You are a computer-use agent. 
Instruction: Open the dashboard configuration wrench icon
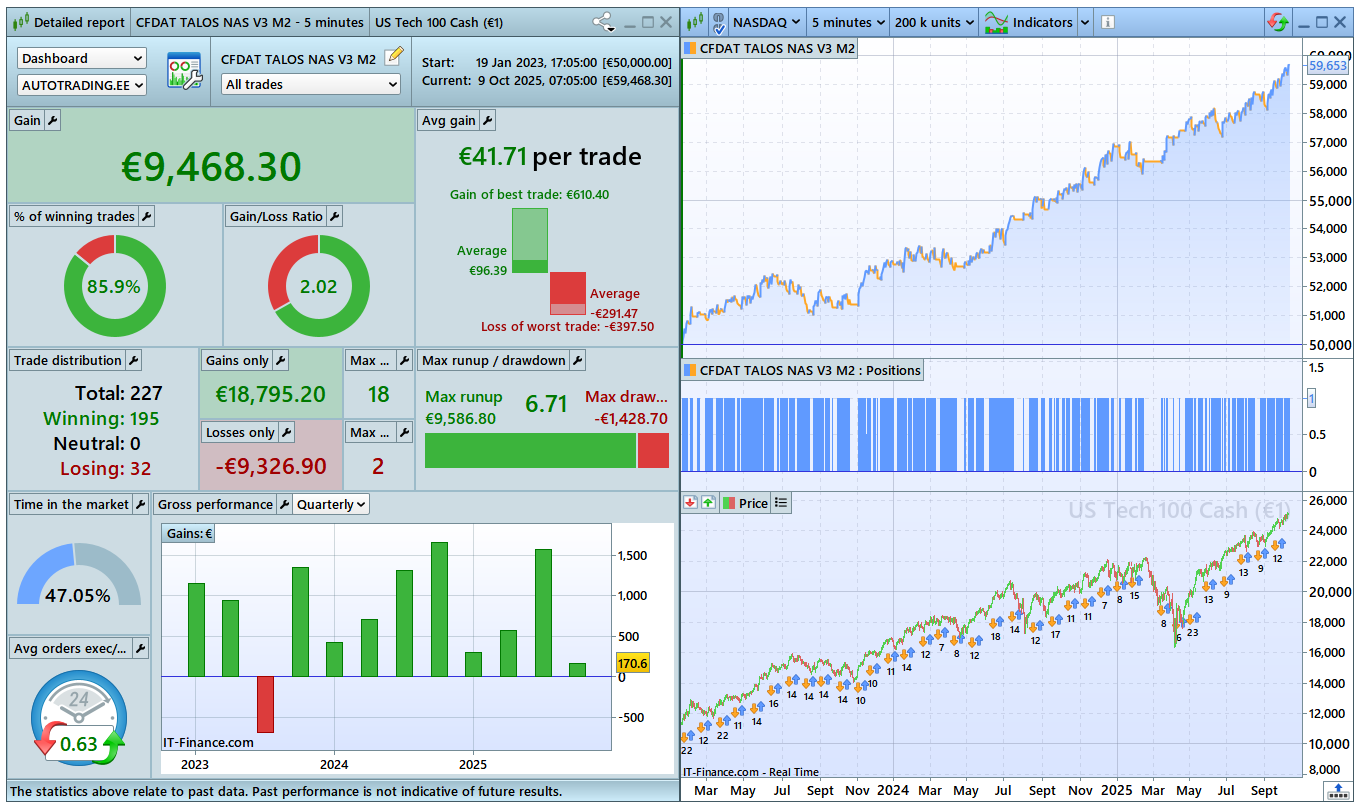183,72
